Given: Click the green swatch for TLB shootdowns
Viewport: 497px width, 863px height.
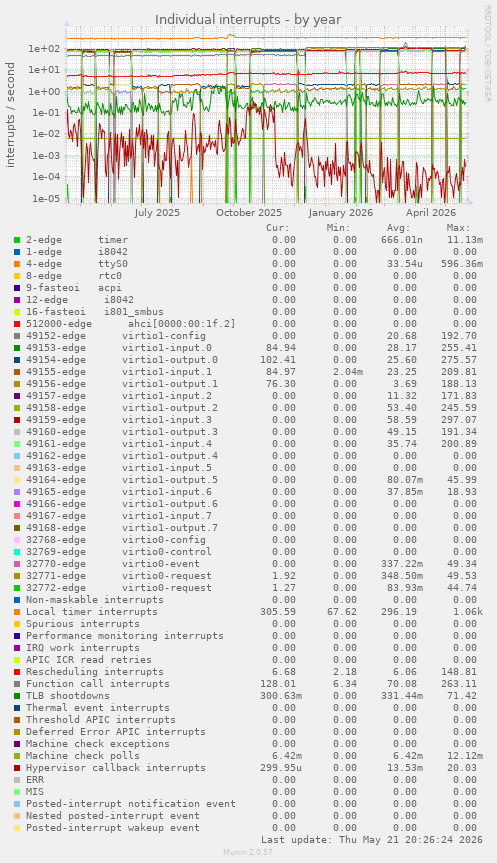Looking at the screenshot, I should point(17,696).
